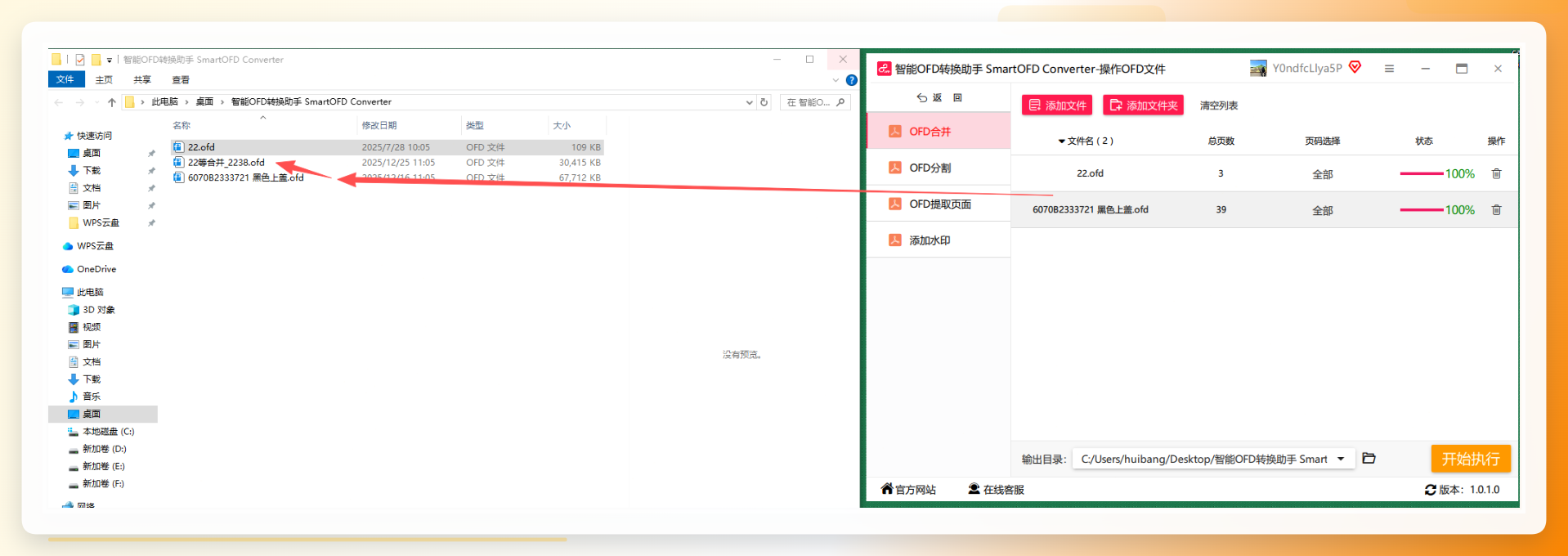Click the File Explorer search box
Screen dimensions: 1568x556
pos(815,102)
